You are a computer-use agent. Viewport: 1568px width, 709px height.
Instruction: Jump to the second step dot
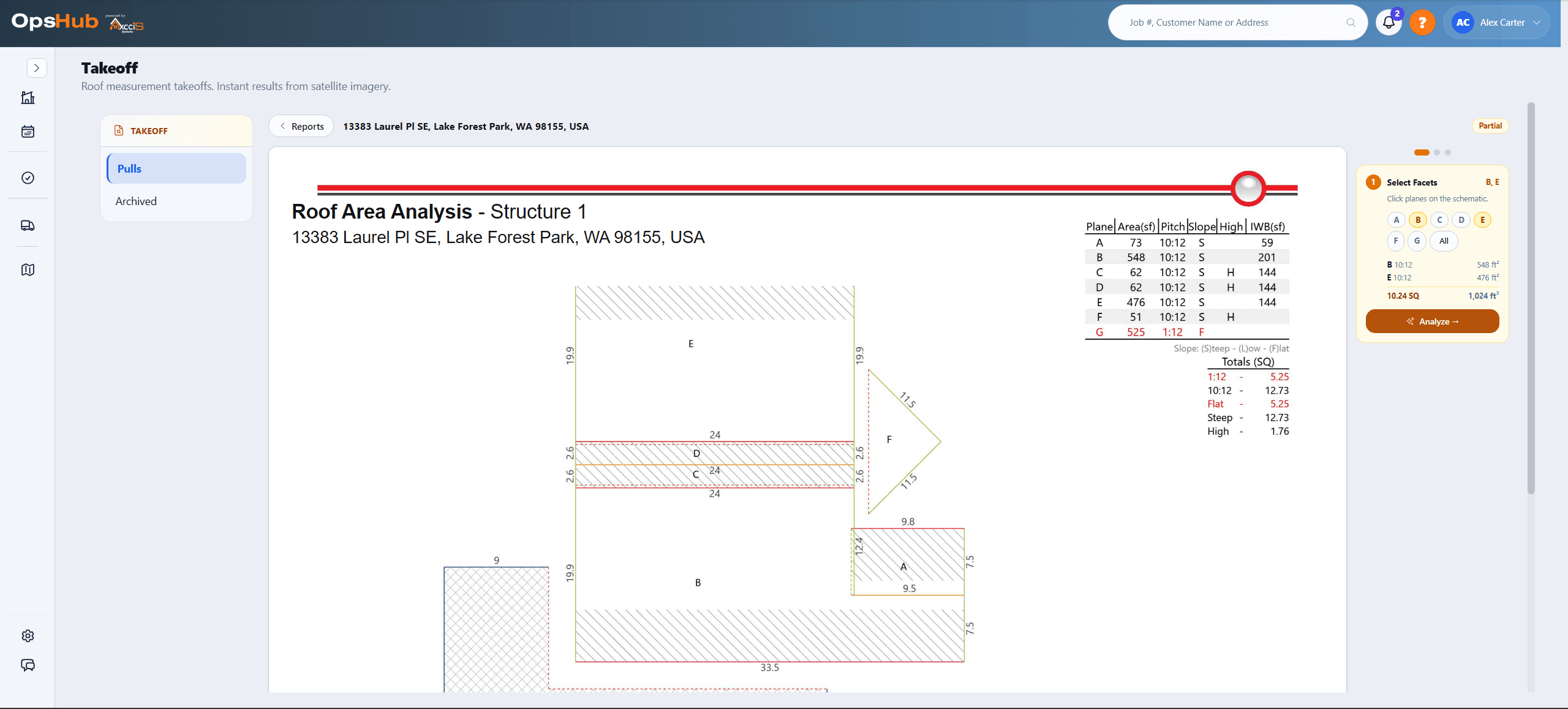pyautogui.click(x=1437, y=152)
